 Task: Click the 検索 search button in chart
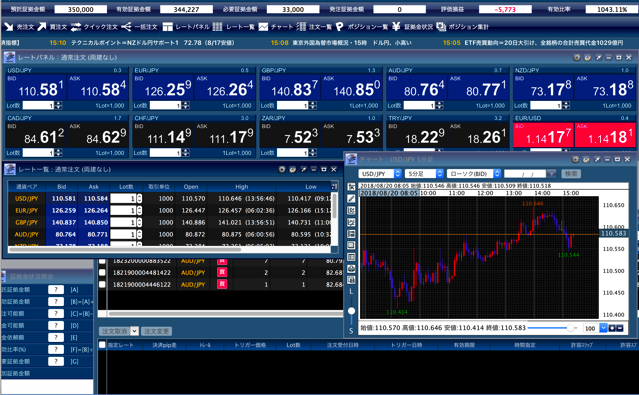(x=571, y=174)
